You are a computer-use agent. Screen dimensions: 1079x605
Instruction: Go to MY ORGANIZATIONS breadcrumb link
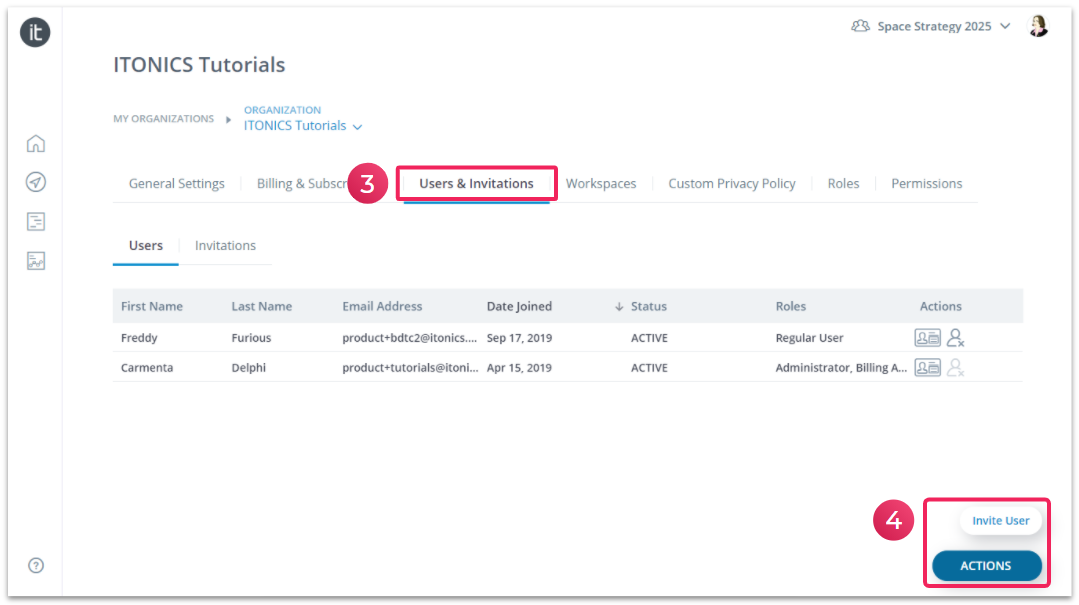point(164,119)
